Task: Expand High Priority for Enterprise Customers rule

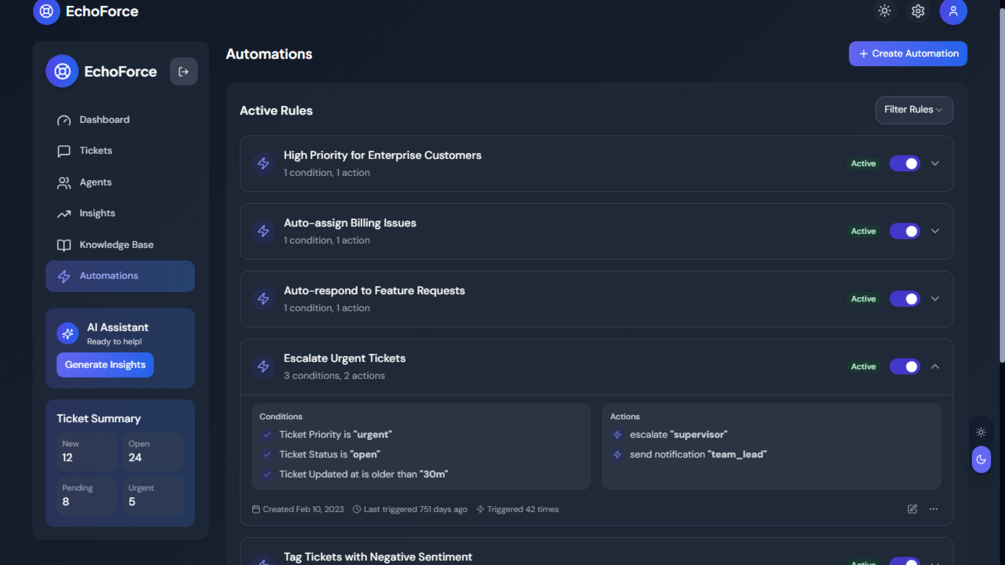Action: 935,163
